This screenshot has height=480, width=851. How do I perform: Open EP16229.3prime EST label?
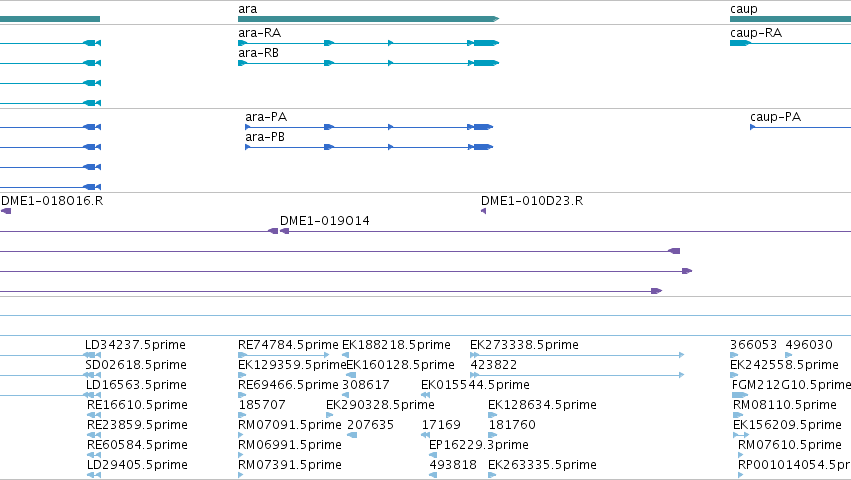[x=479, y=445]
